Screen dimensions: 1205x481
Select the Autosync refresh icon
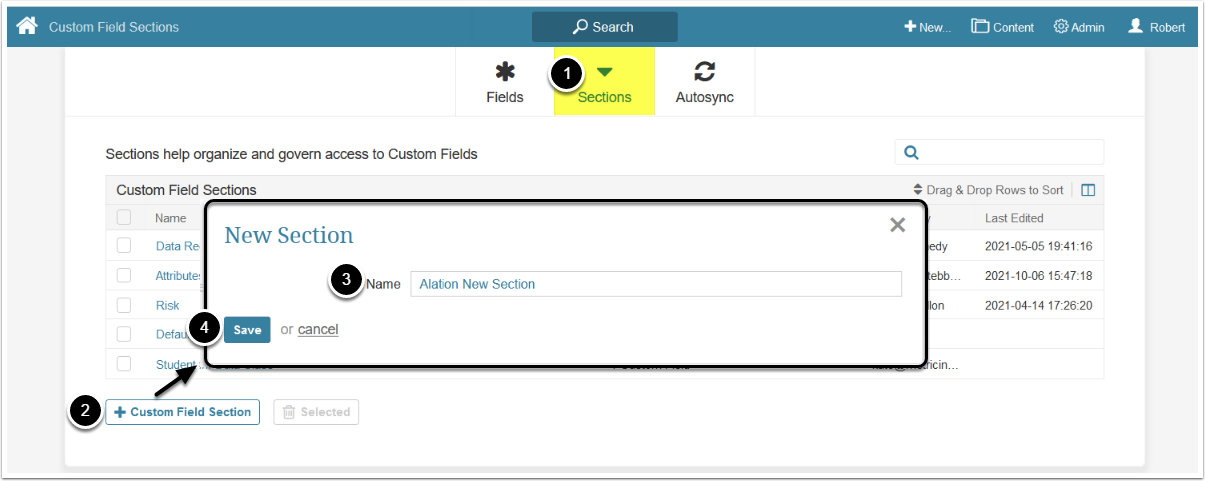[704, 72]
